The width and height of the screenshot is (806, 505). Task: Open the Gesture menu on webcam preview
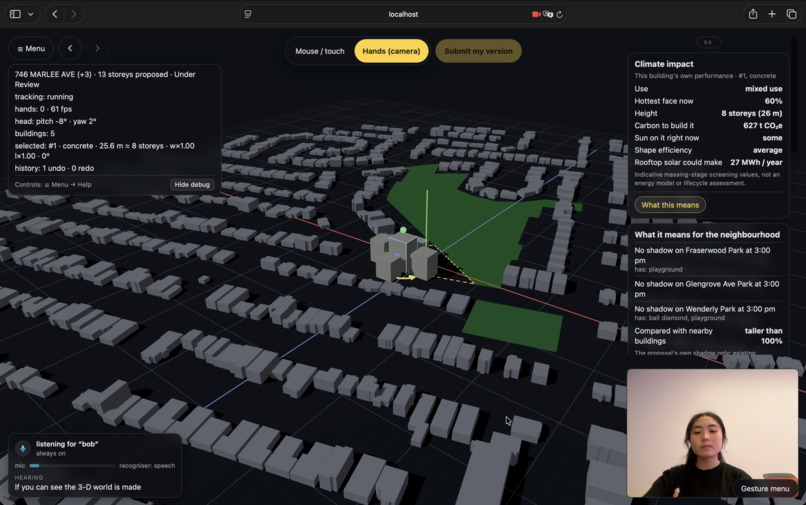pyautogui.click(x=764, y=489)
